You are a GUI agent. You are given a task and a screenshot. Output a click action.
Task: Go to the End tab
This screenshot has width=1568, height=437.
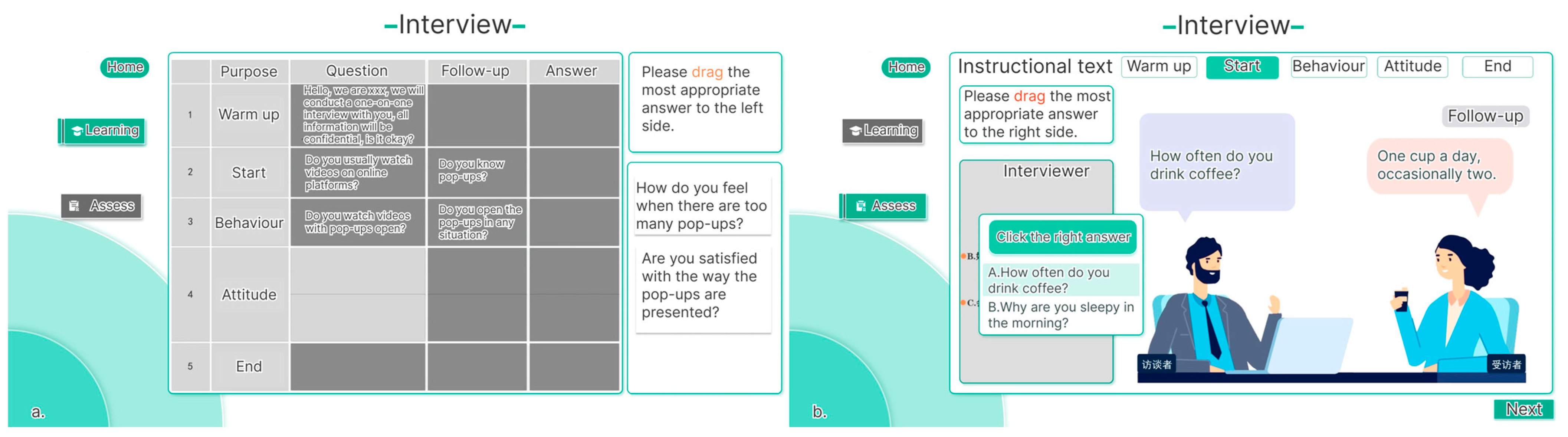click(1497, 66)
